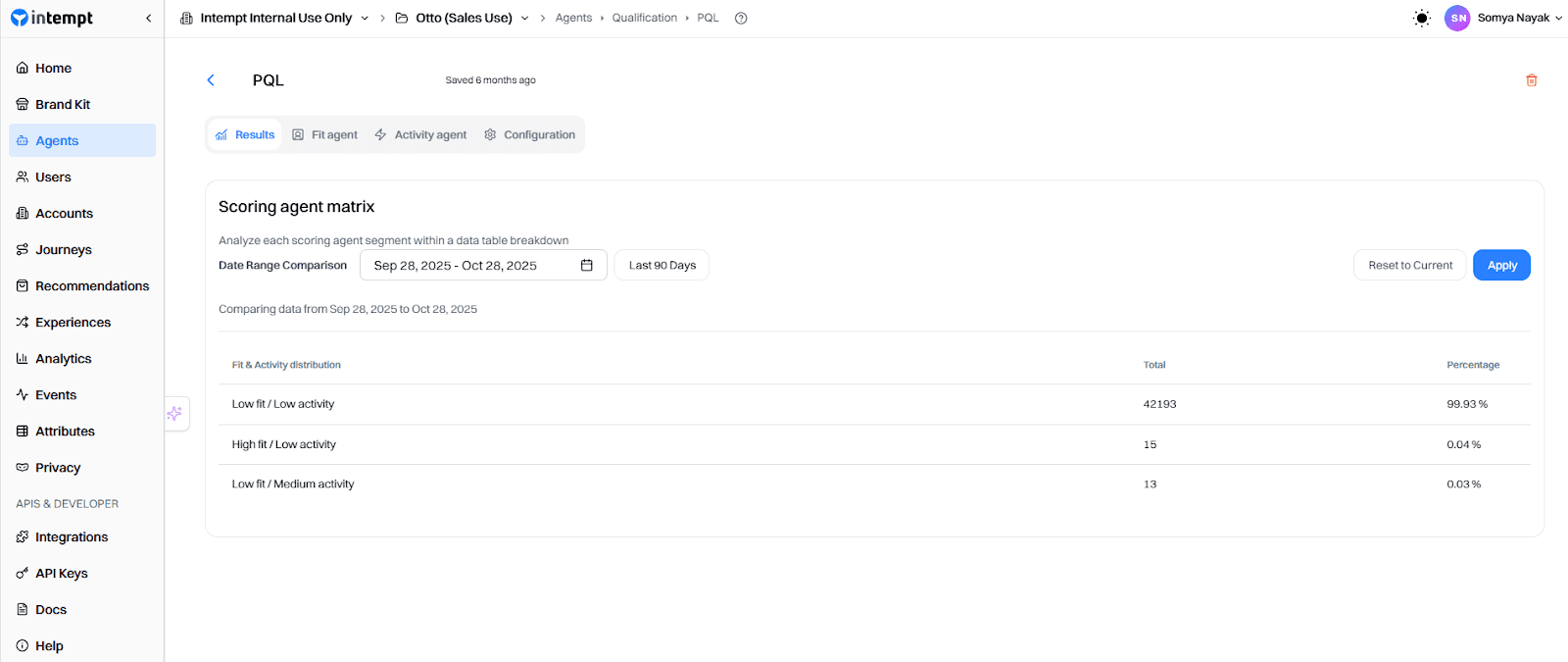Click the Experiences sidebar icon
This screenshot has width=1568, height=662.
[x=22, y=322]
